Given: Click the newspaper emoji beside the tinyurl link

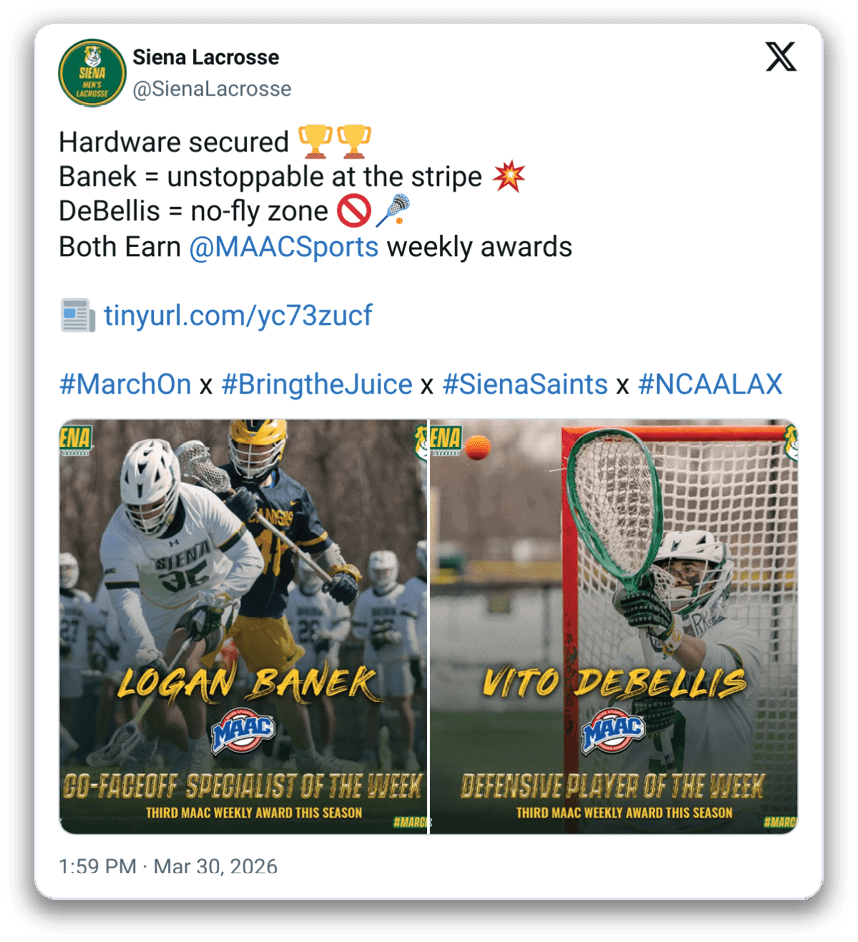Looking at the screenshot, I should [x=77, y=317].
